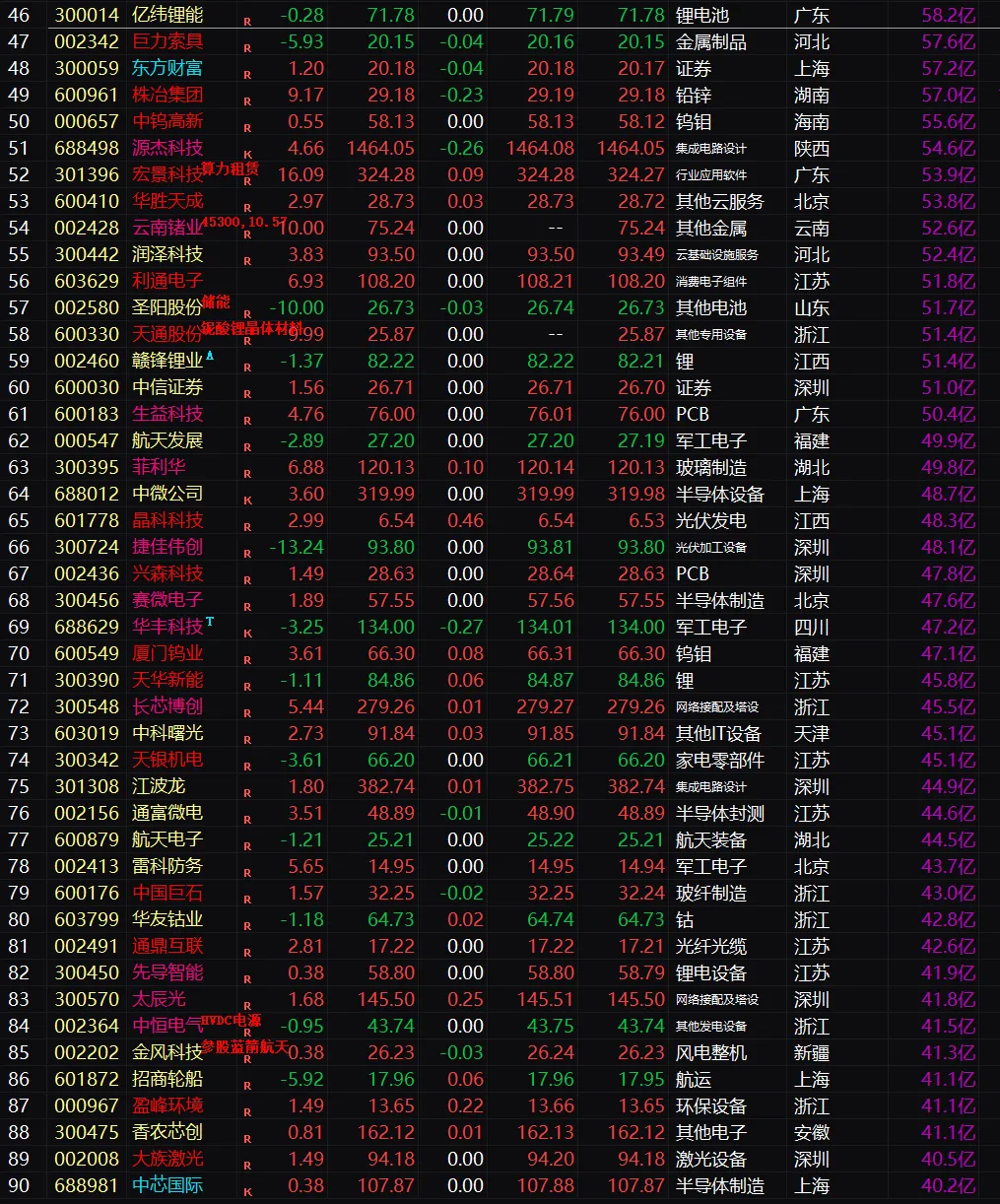Select 江波龙 stock name
This screenshot has height=1204, width=1000.
coord(159,786)
